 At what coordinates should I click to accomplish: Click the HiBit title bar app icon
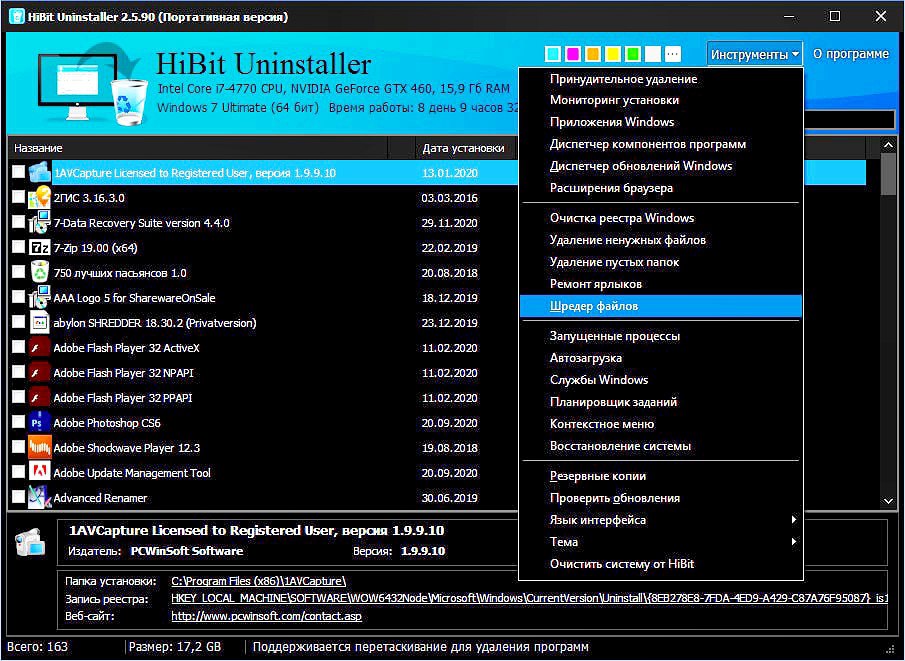point(17,16)
